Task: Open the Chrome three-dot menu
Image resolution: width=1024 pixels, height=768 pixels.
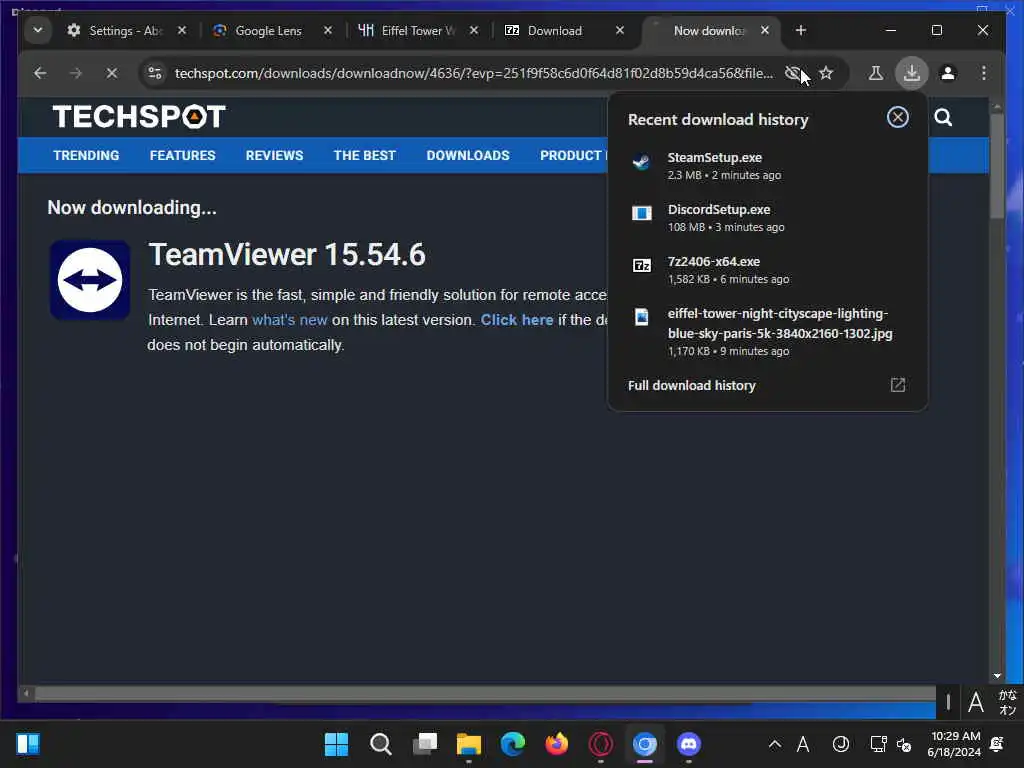Action: pyautogui.click(x=984, y=73)
